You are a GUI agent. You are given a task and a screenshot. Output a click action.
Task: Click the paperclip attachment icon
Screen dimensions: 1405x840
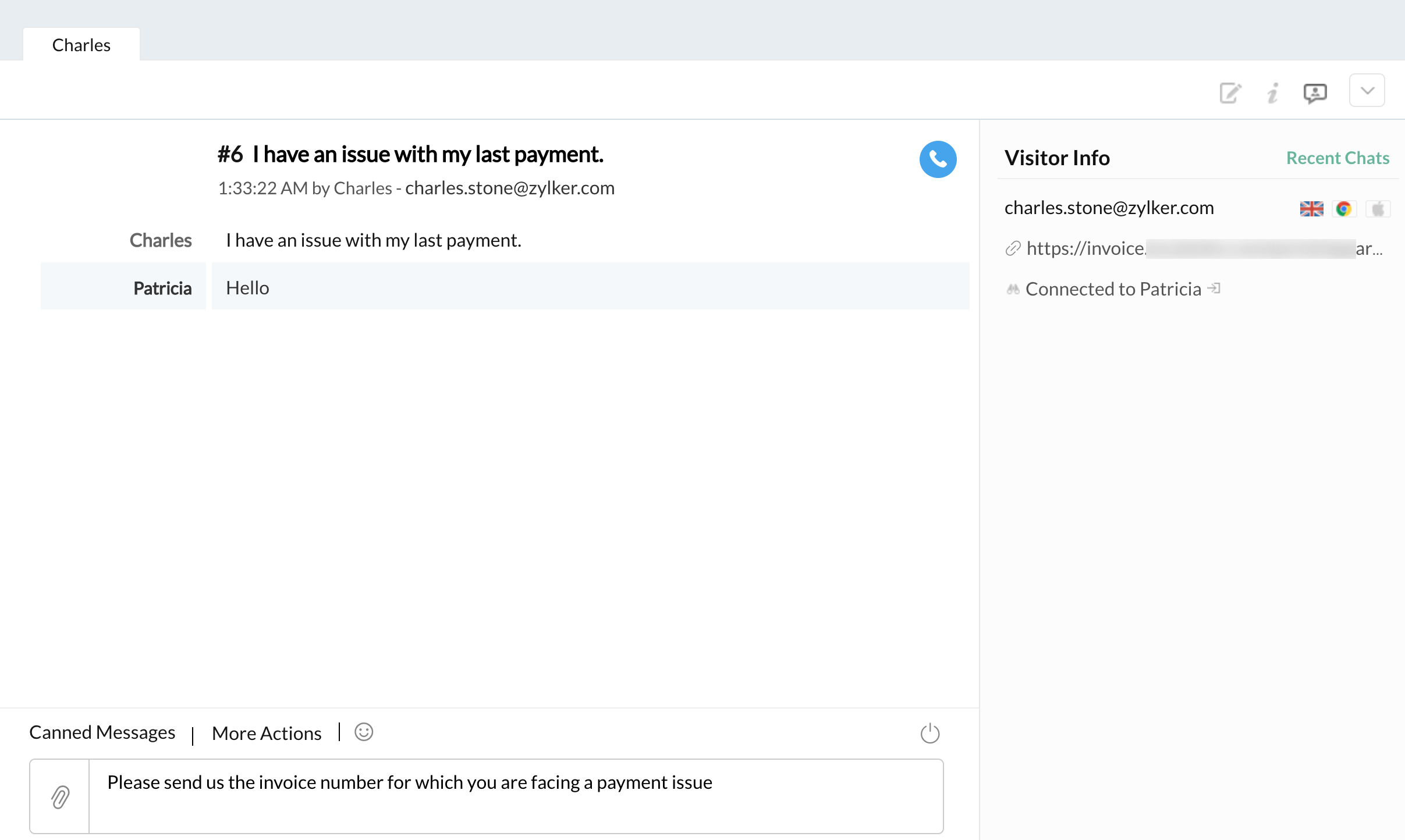60,796
